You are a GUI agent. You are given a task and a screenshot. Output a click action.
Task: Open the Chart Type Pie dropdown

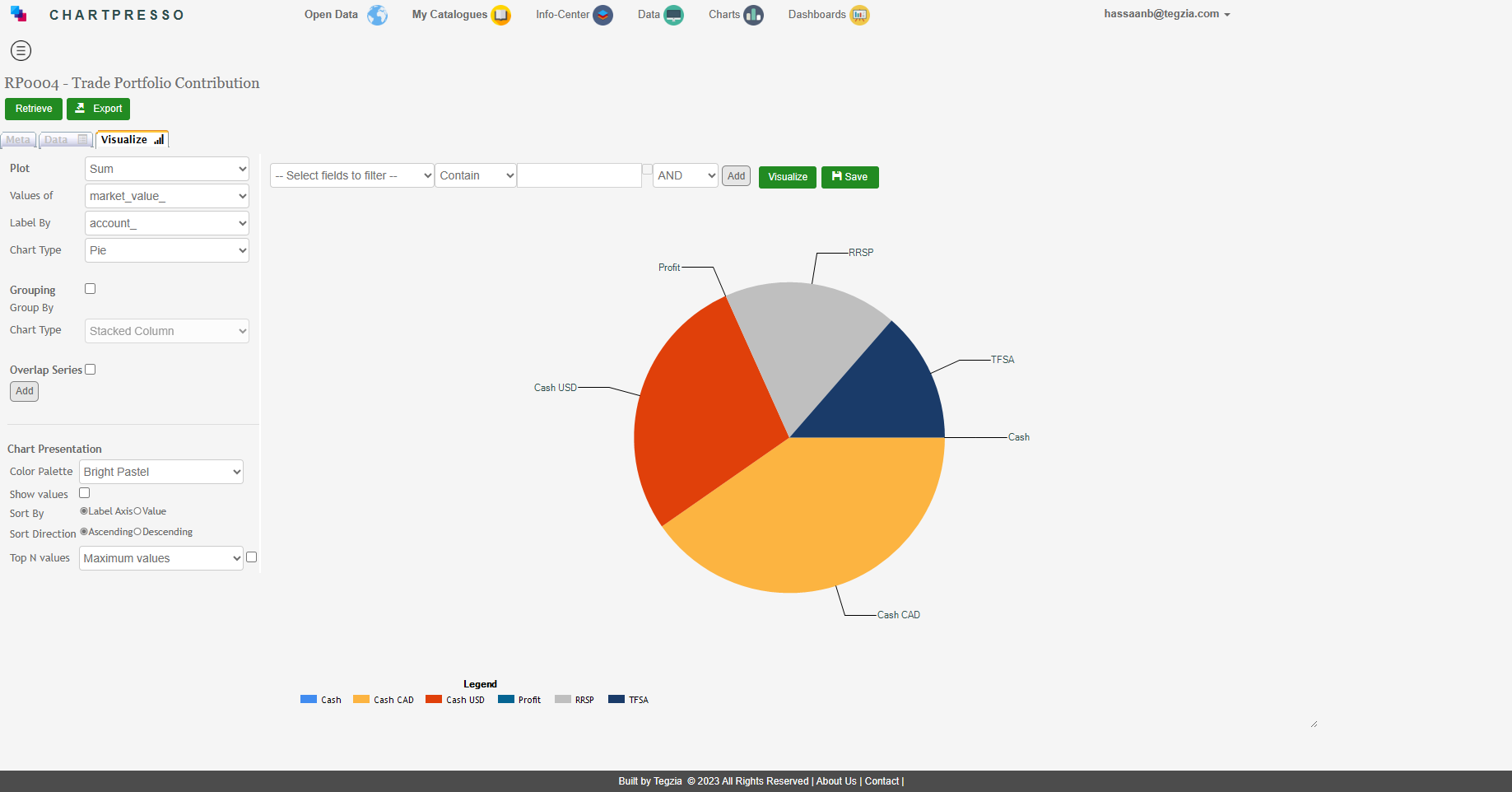[x=167, y=250]
